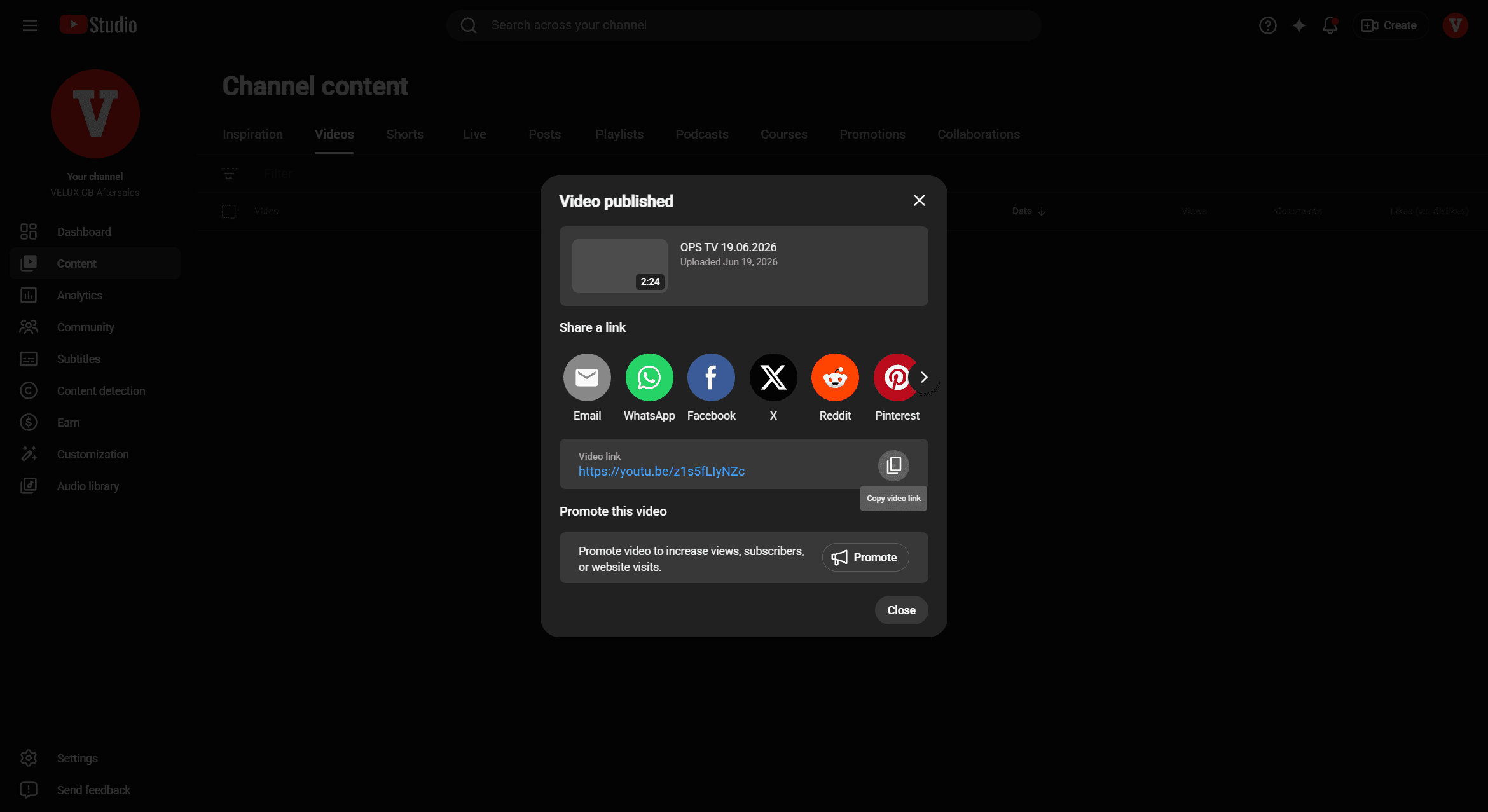Viewport: 1488px width, 812px height.
Task: Open Earn in the sidebar
Action: (95, 422)
